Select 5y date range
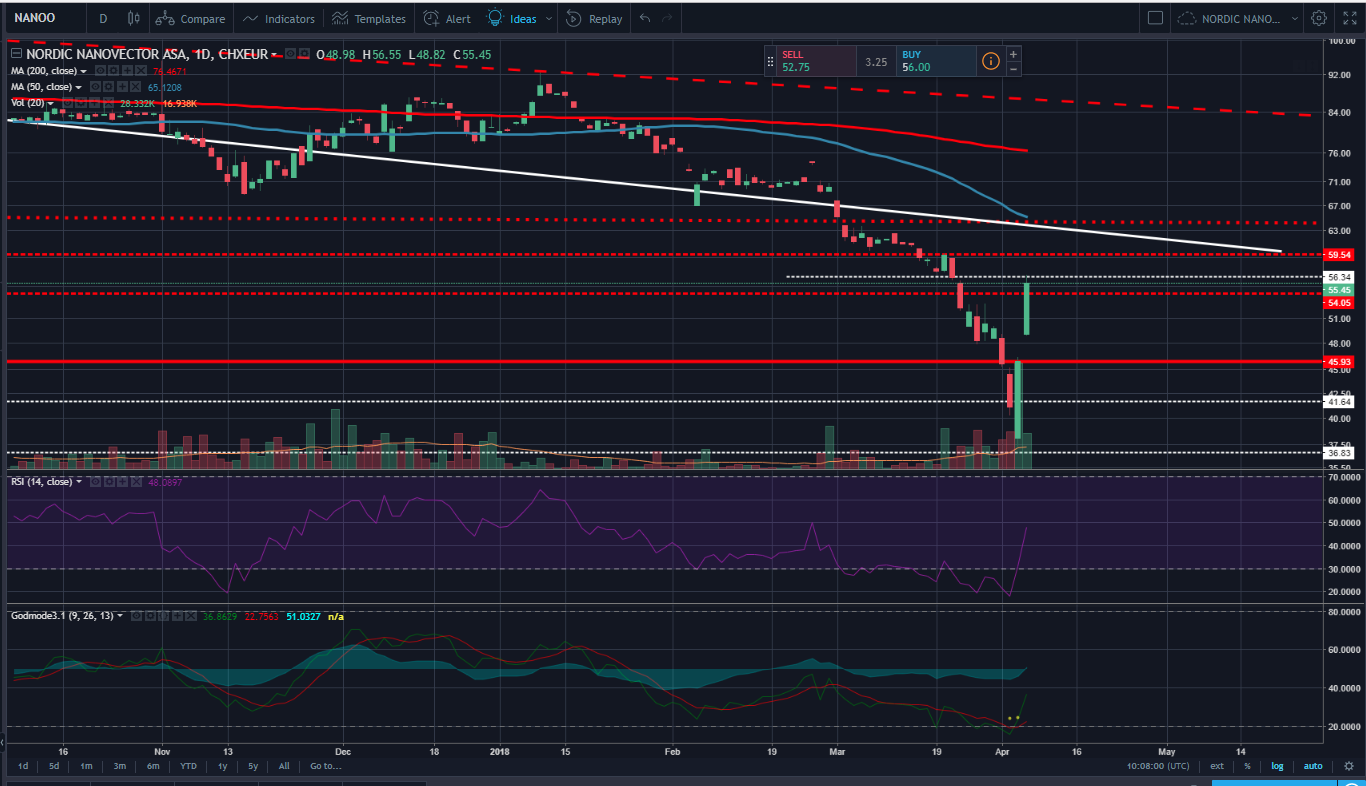 click(x=254, y=766)
